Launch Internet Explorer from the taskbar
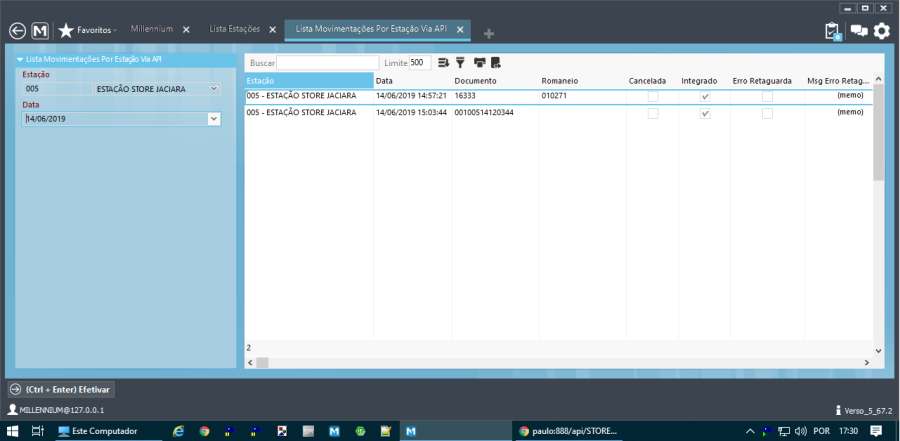This screenshot has height=441, width=900. 179,431
